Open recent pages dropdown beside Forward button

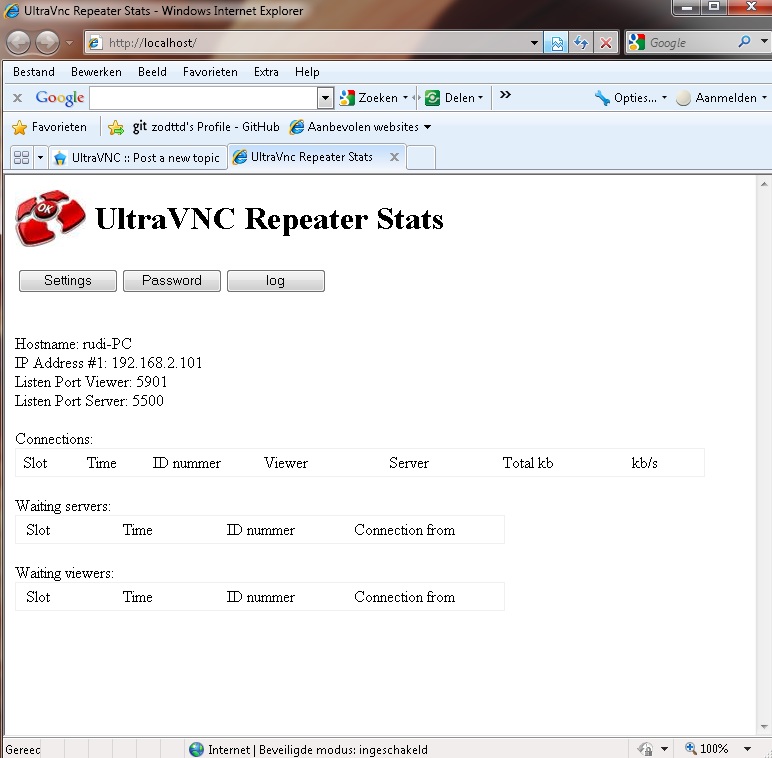pyautogui.click(x=69, y=43)
